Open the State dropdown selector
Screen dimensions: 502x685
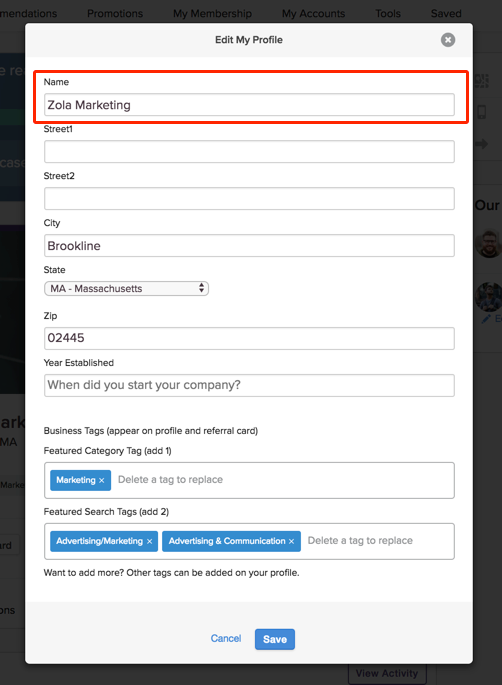(x=126, y=288)
